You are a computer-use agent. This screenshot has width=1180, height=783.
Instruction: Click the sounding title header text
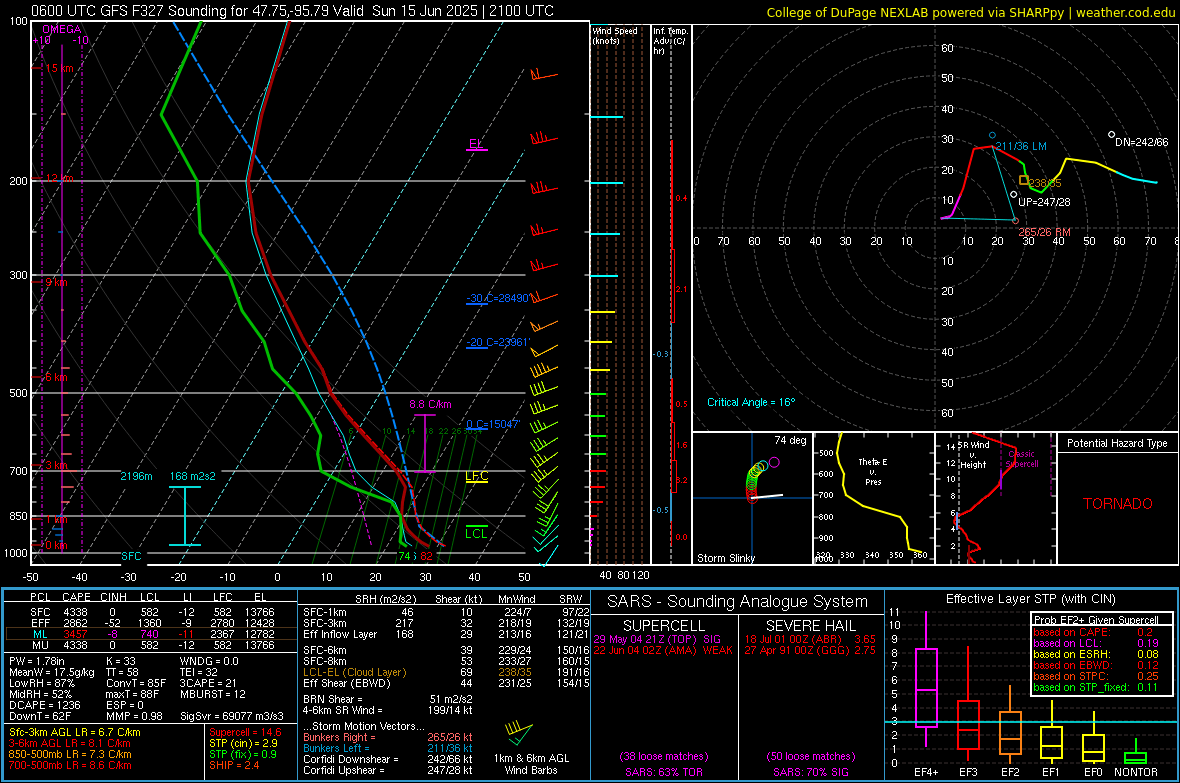pos(292,11)
